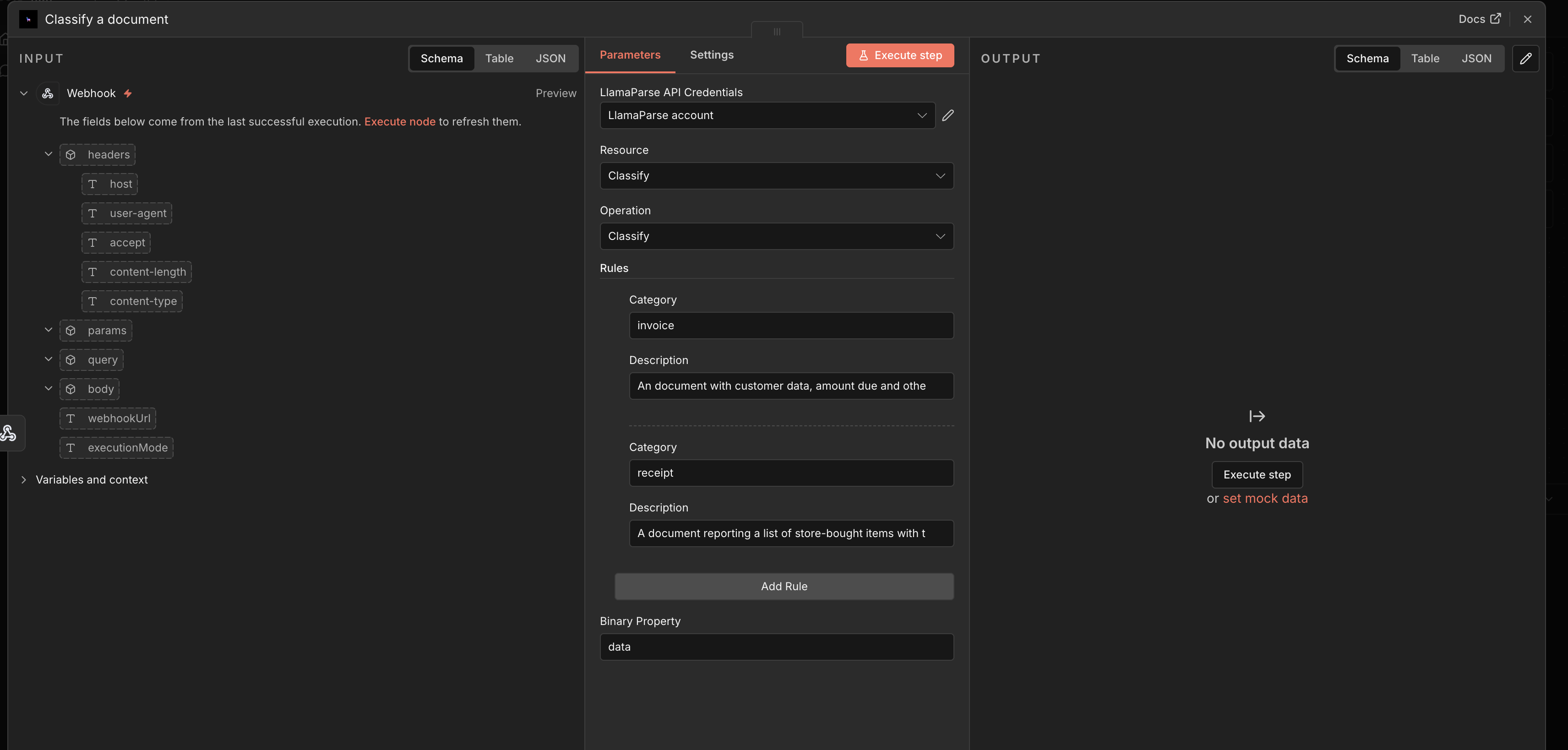Click the text type icon for webhookUrl
Image resolution: width=1568 pixels, height=750 pixels.
[71, 418]
